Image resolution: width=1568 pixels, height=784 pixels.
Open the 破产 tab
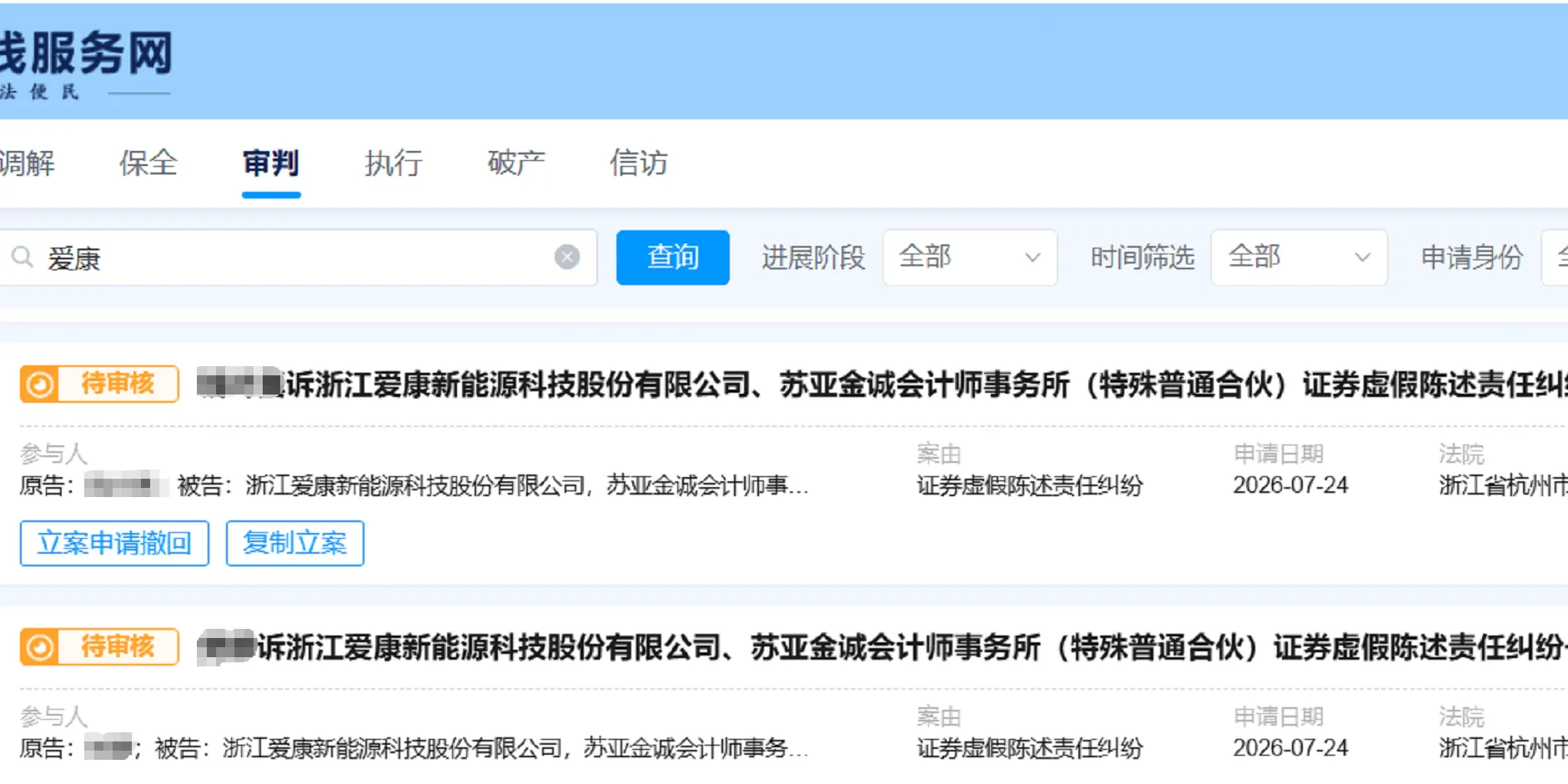516,163
